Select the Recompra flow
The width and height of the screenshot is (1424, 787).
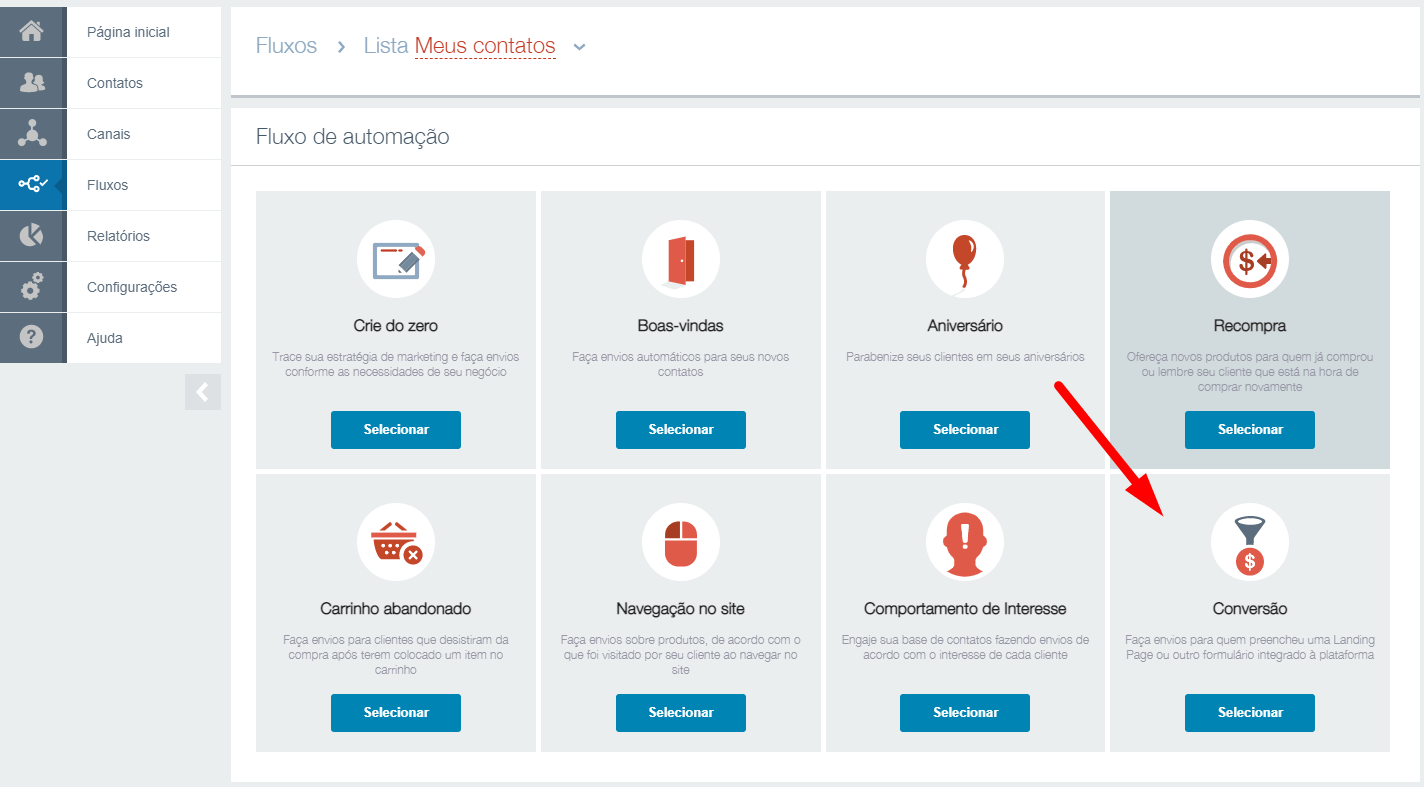pyautogui.click(x=1250, y=429)
